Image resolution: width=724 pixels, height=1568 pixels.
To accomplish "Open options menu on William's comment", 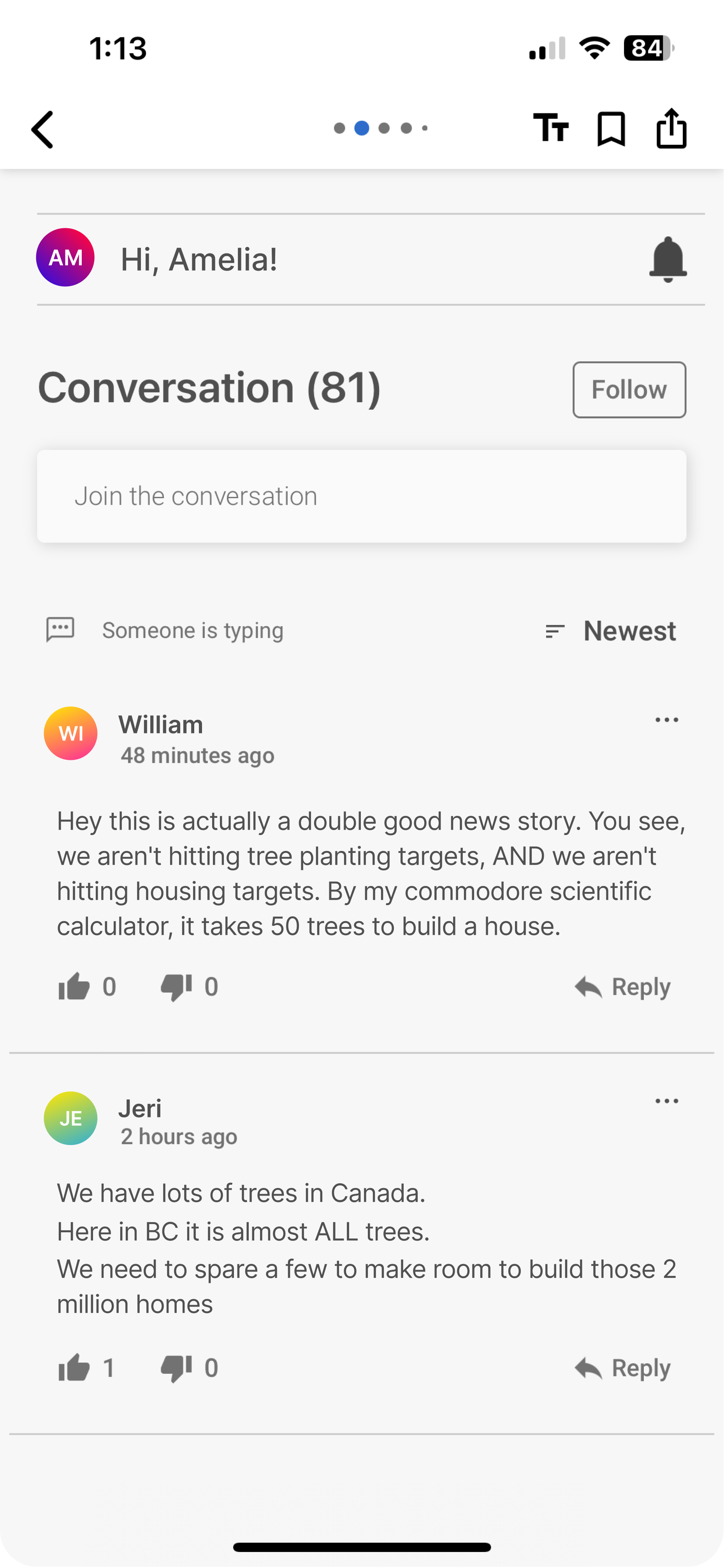I will [x=667, y=720].
